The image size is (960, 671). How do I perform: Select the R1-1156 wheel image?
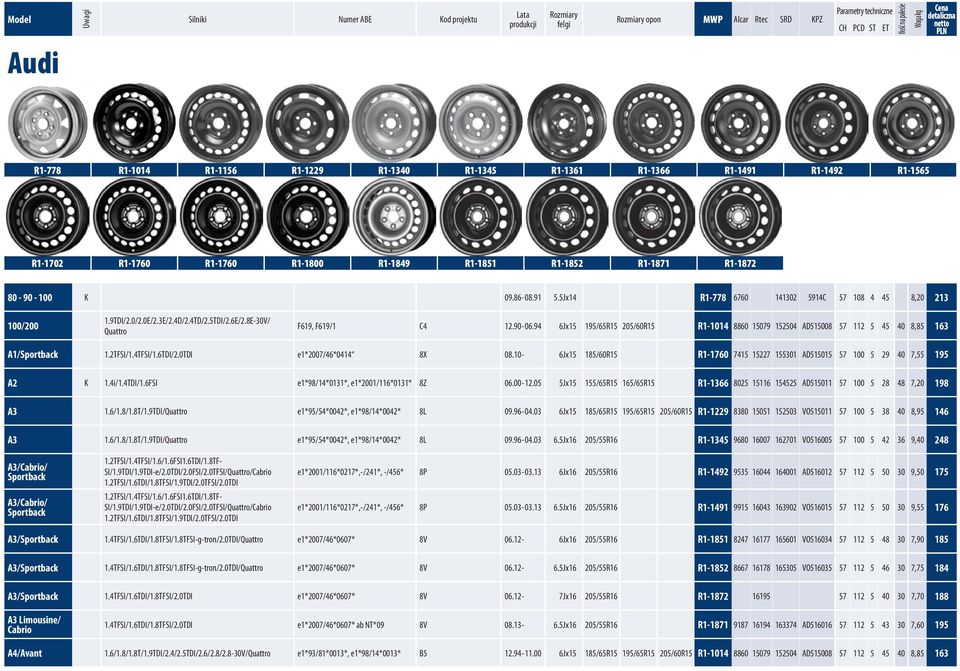220,123
